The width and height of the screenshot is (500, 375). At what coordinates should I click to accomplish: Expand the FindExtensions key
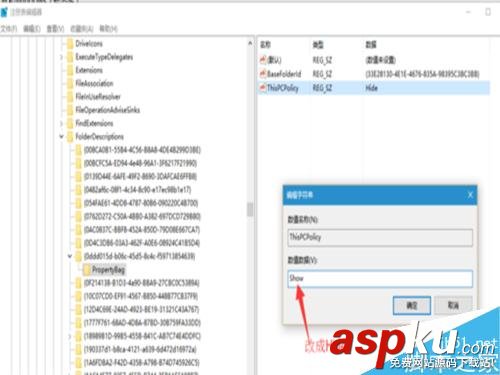pos(62,124)
